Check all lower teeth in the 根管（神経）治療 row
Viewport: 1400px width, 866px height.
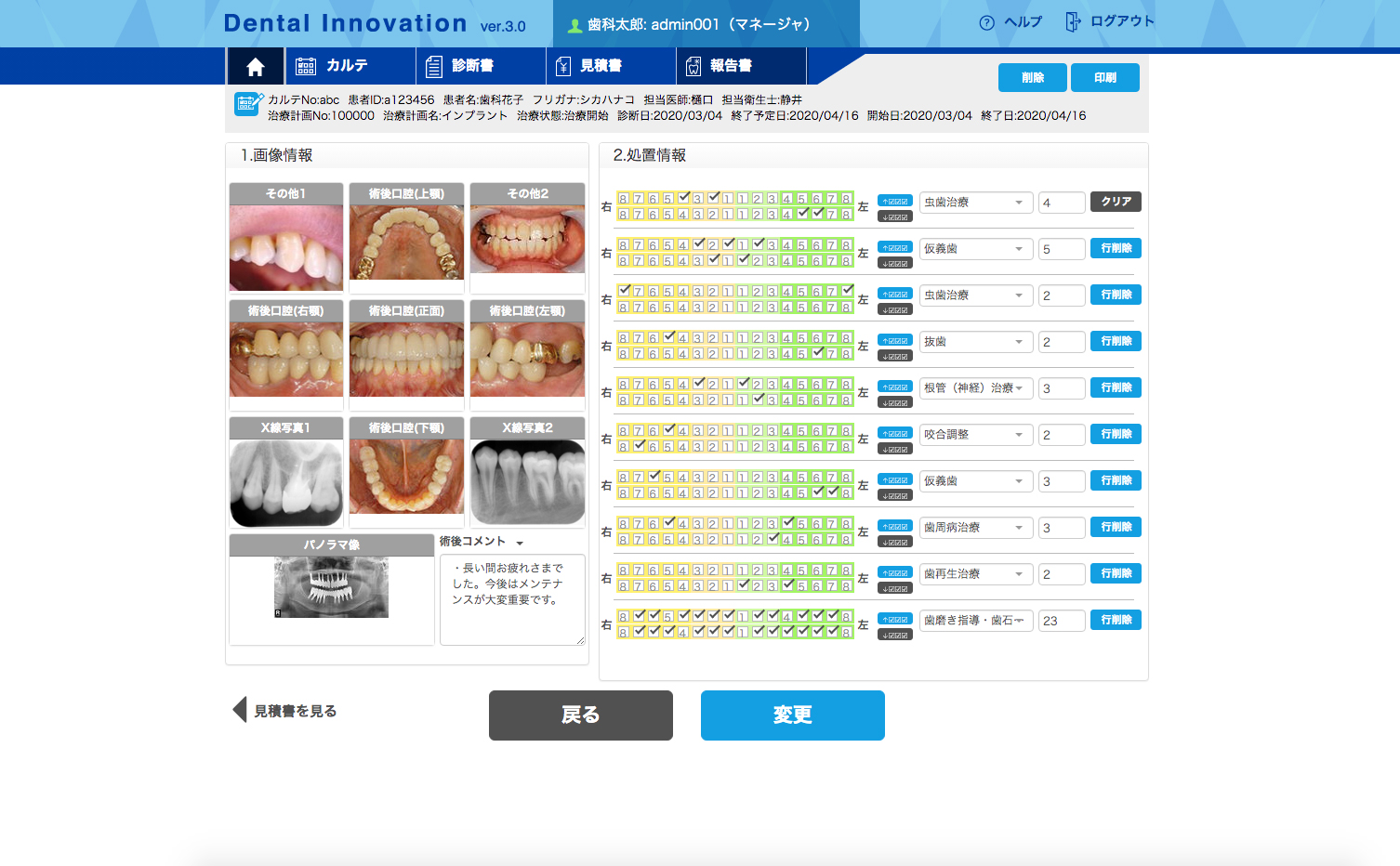point(895,402)
